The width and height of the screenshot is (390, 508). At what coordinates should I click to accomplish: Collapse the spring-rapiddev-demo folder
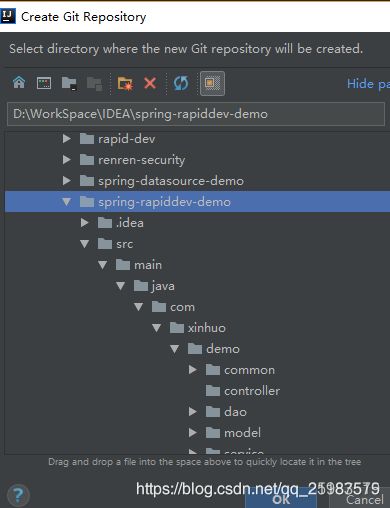pyautogui.click(x=67, y=202)
